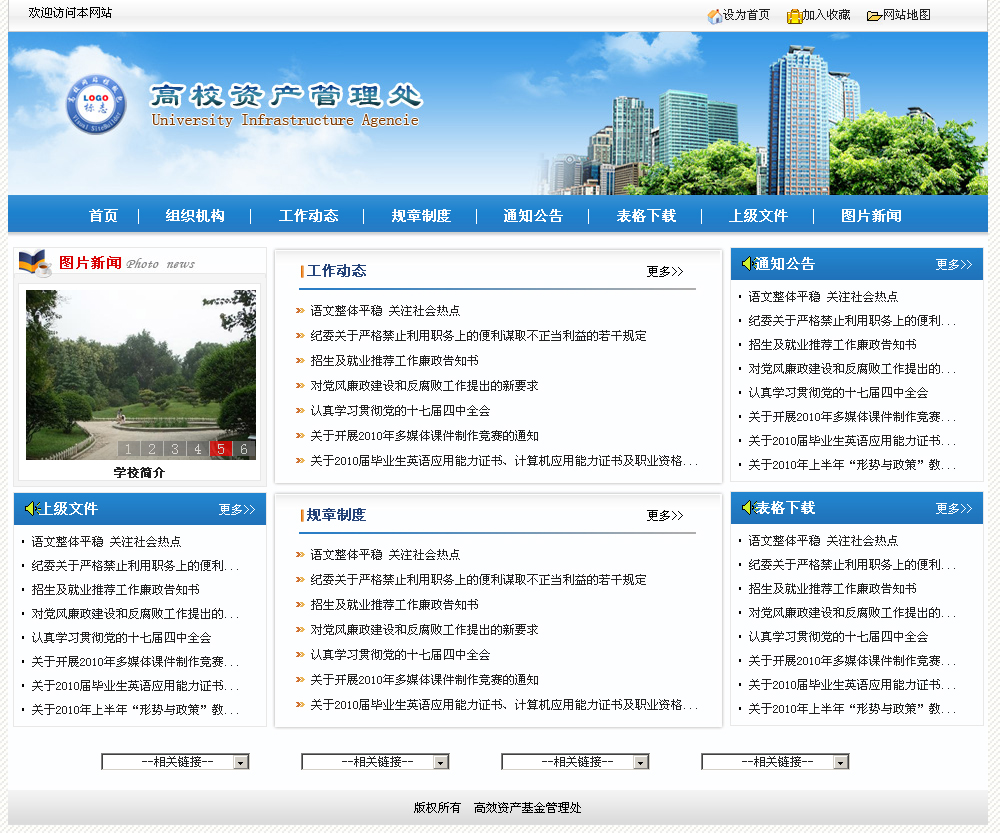
Task: Click 更多>> in the 规章制度 panel
Action: coord(664,516)
